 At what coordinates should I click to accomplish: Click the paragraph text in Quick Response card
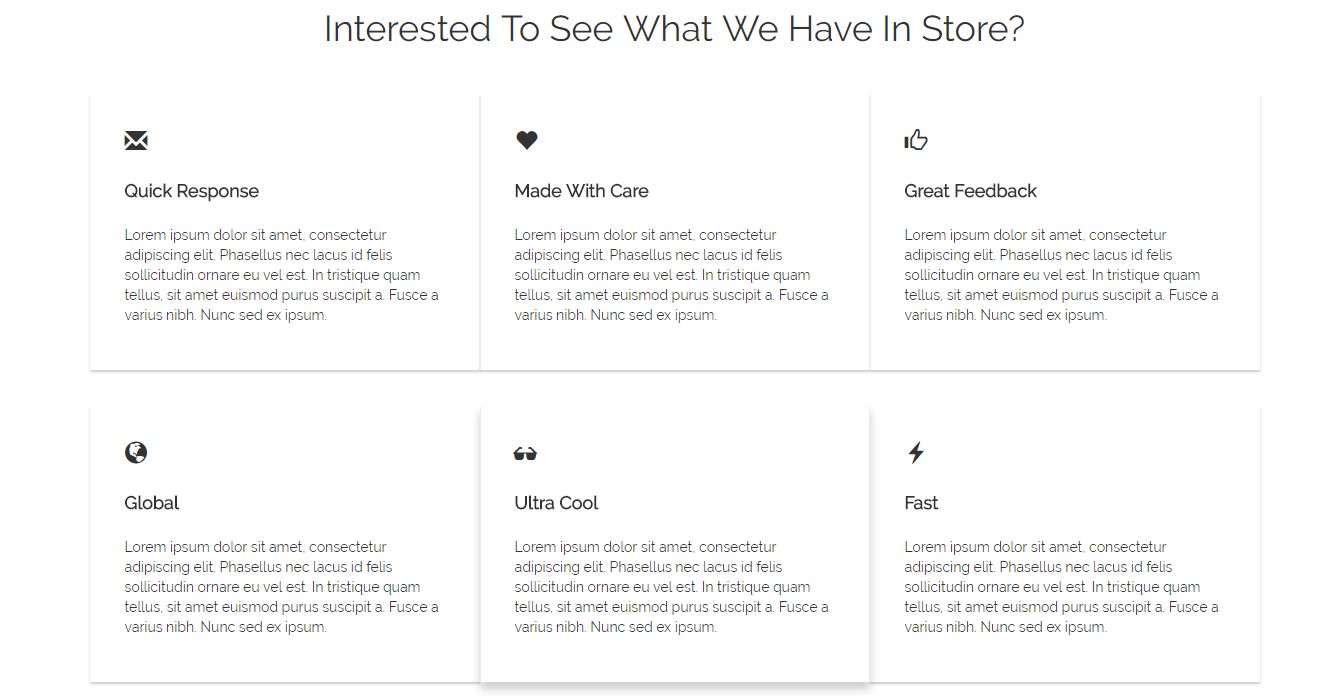click(281, 275)
